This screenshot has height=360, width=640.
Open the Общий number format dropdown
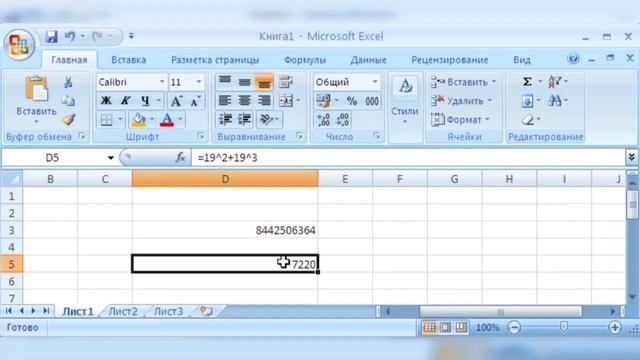[375, 82]
